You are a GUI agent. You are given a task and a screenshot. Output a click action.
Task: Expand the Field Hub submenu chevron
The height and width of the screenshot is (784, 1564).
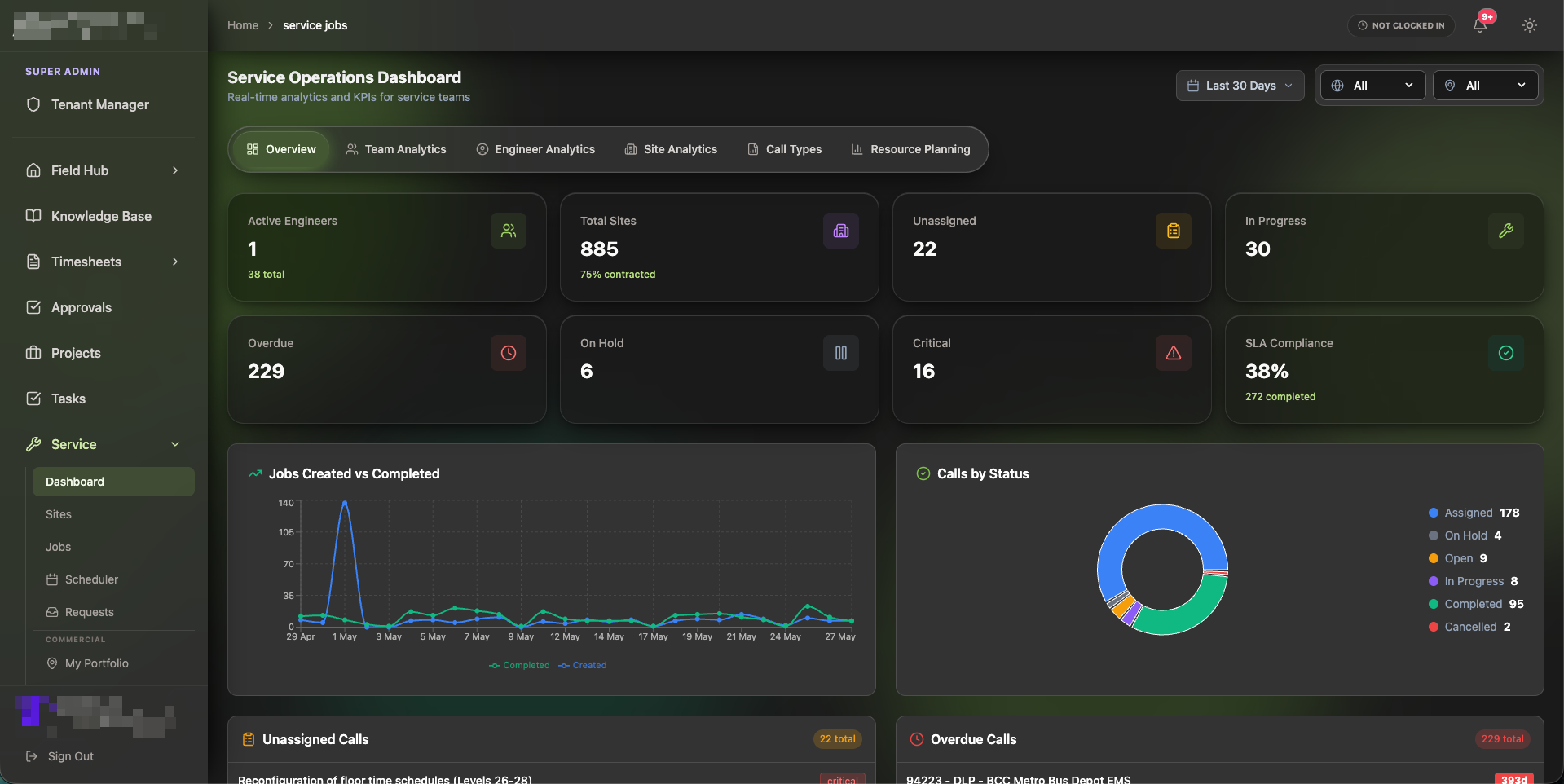click(175, 170)
